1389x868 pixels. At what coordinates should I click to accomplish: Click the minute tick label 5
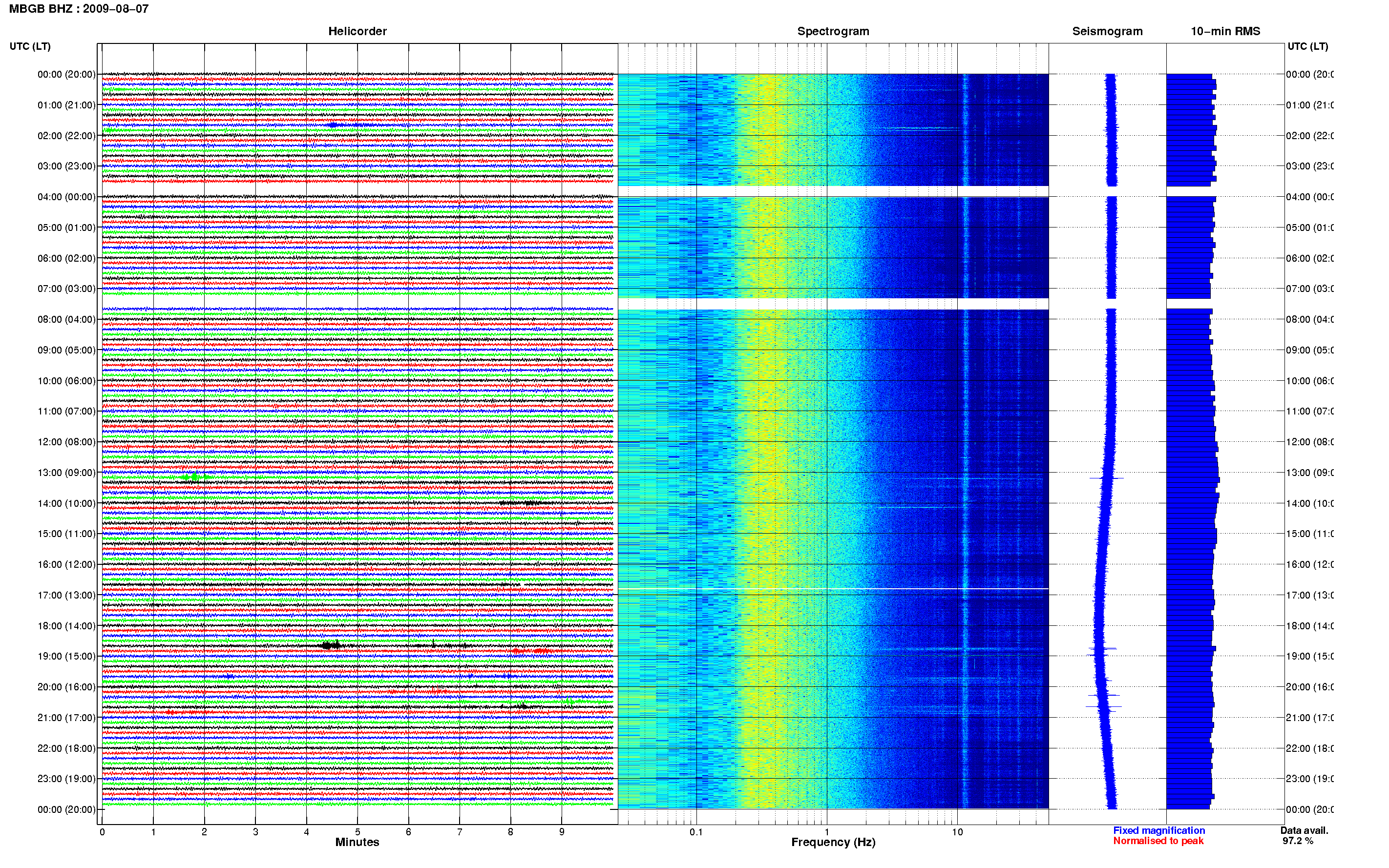[357, 832]
